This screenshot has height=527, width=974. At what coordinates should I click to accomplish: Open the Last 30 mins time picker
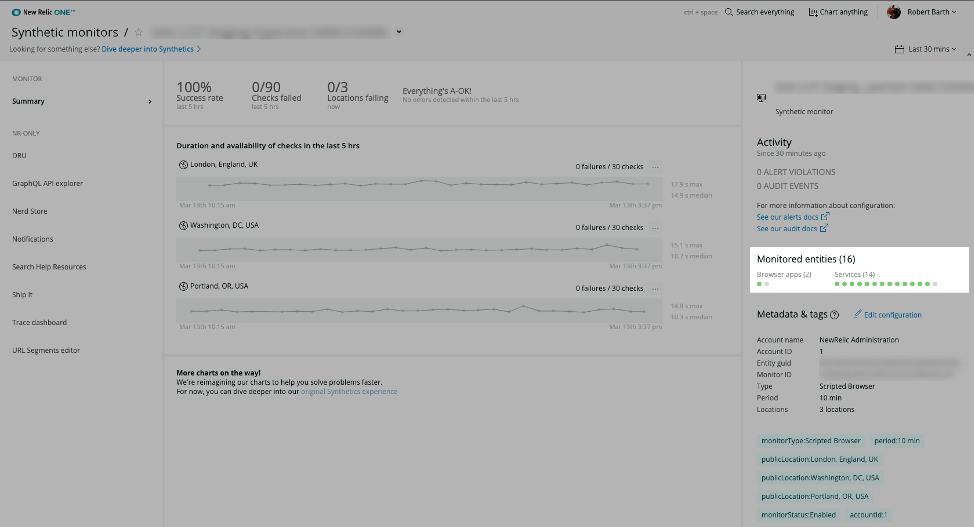click(926, 49)
